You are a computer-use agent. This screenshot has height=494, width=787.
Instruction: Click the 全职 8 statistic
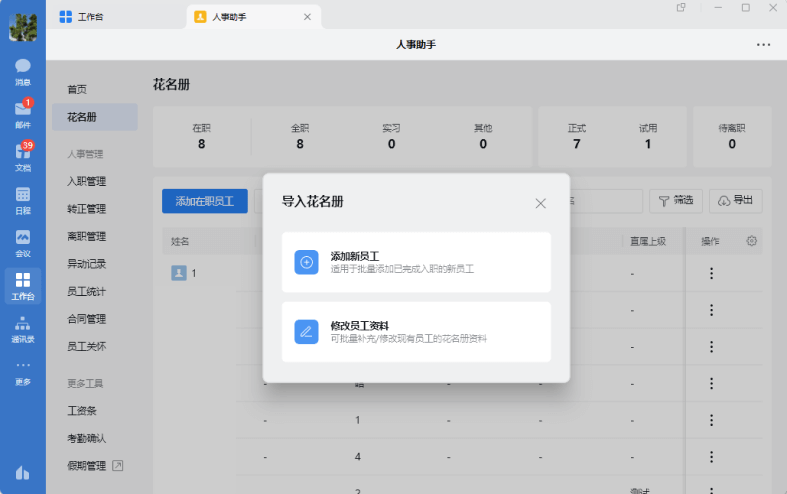[x=300, y=137]
